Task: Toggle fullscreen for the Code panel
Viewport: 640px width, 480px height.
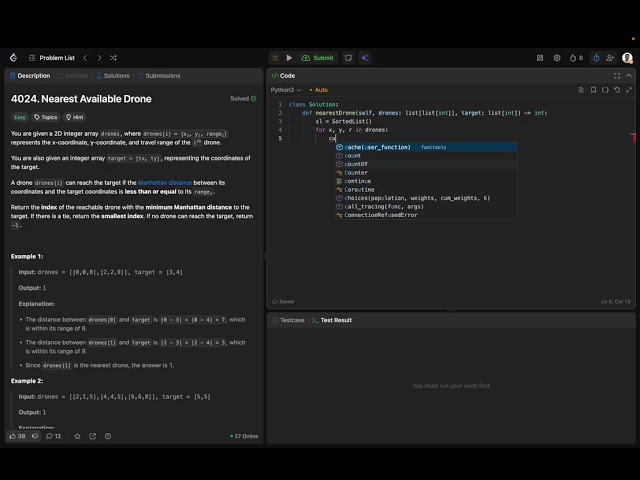Action: pos(617,76)
